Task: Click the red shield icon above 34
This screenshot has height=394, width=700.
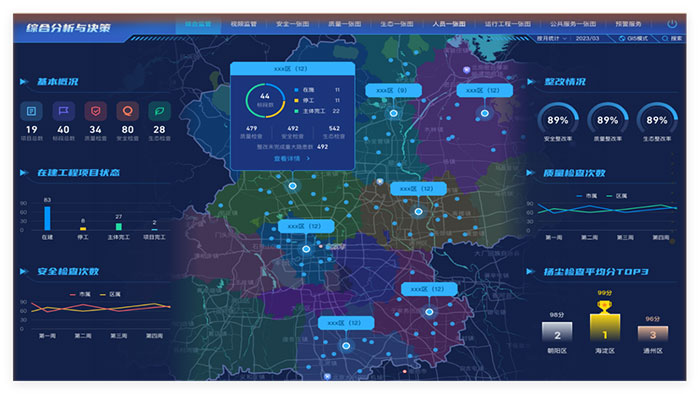Action: pyautogui.click(x=96, y=111)
